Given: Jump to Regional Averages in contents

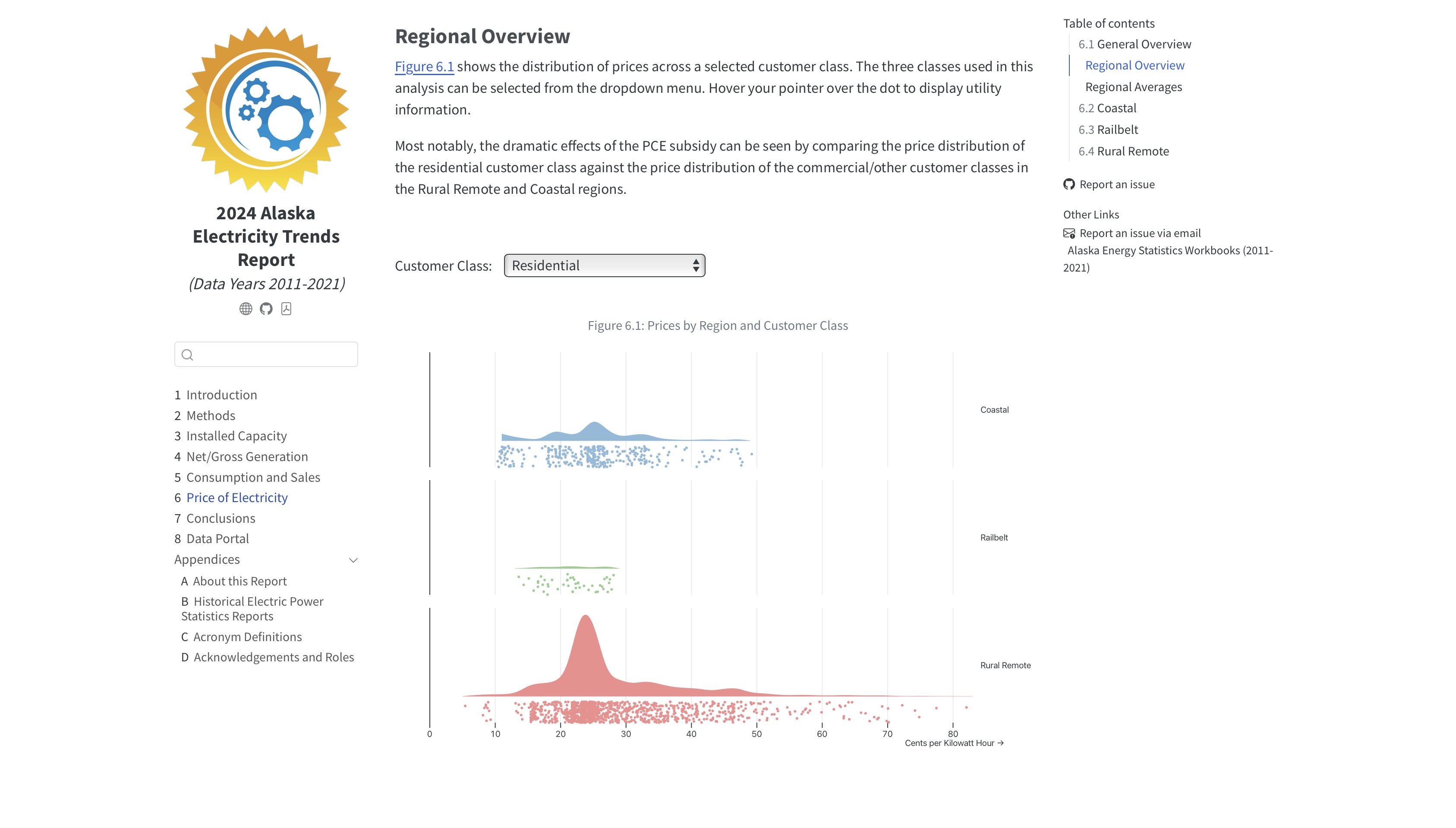Looking at the screenshot, I should tap(1133, 87).
